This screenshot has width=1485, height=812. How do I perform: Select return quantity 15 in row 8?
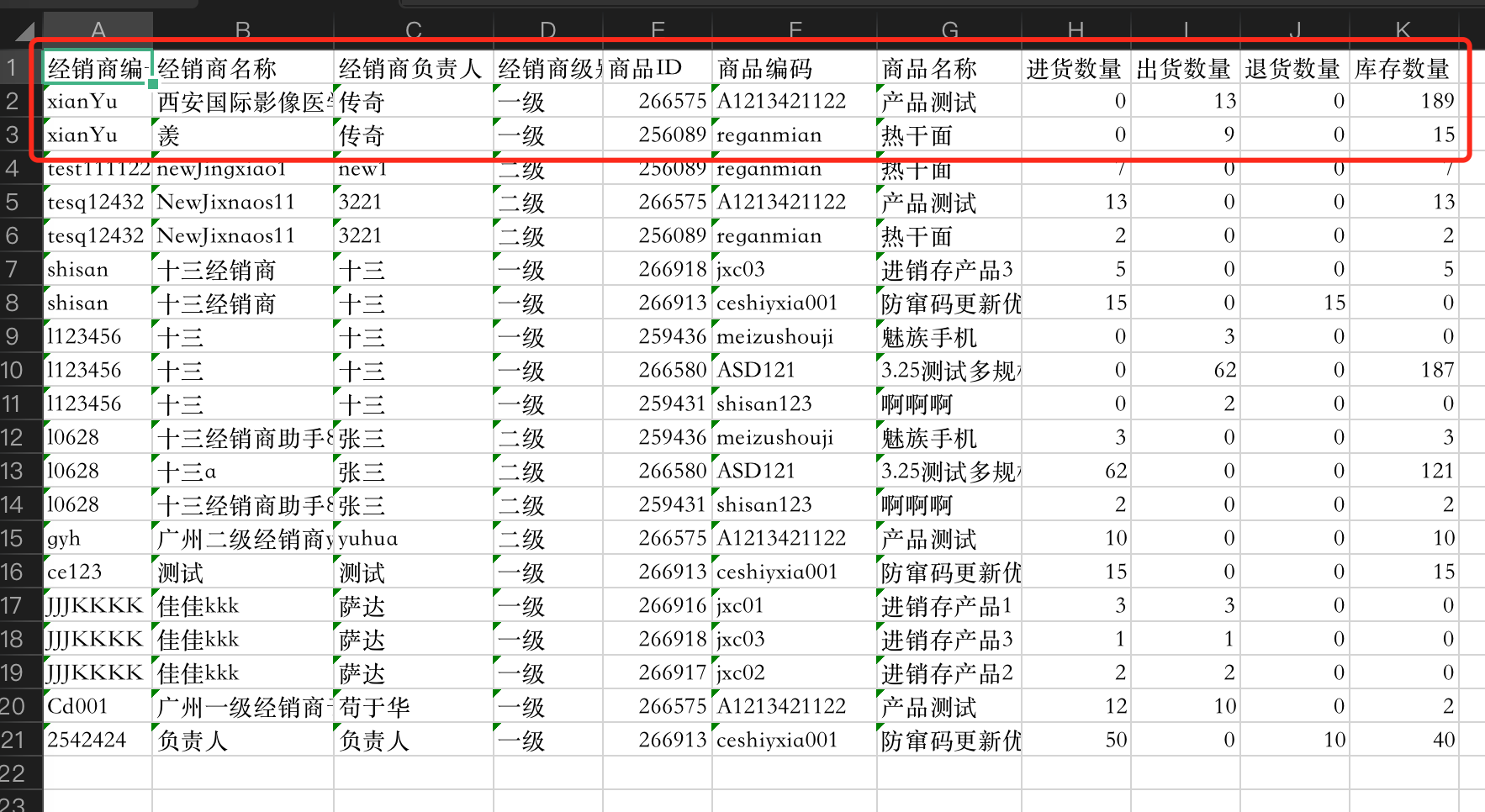(1295, 303)
